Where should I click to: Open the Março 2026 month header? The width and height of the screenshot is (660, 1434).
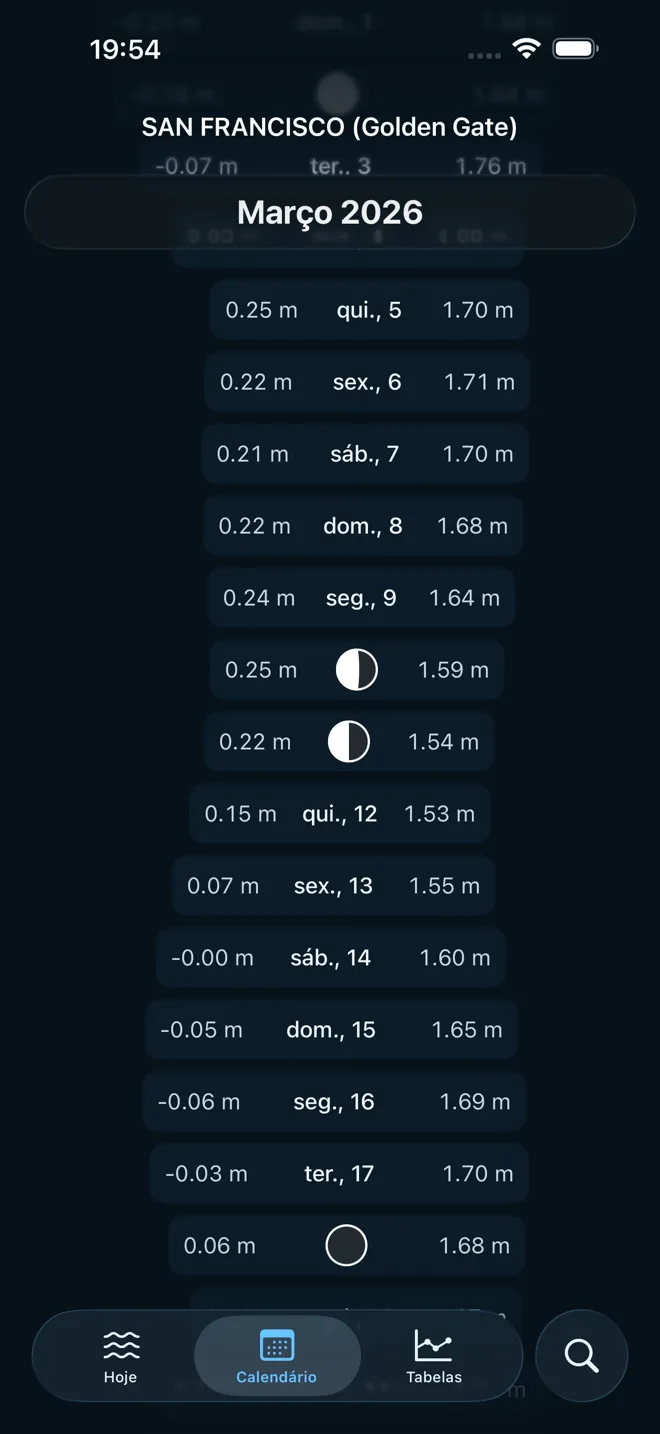click(330, 211)
